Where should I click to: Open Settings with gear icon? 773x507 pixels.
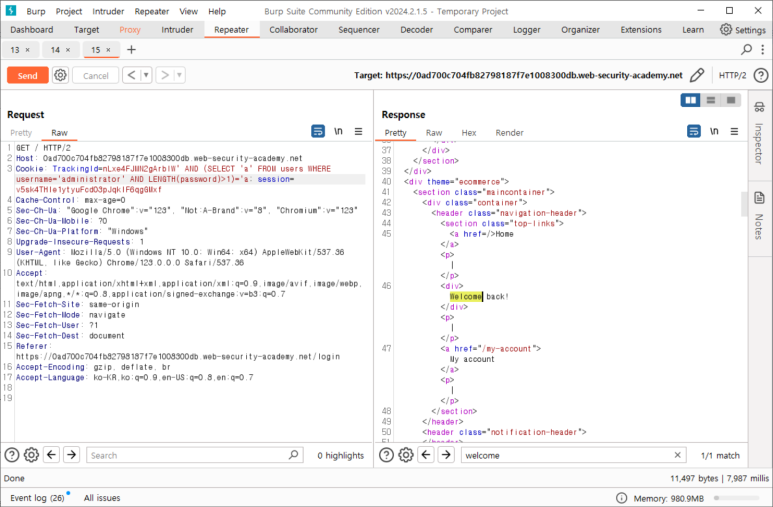coord(742,30)
